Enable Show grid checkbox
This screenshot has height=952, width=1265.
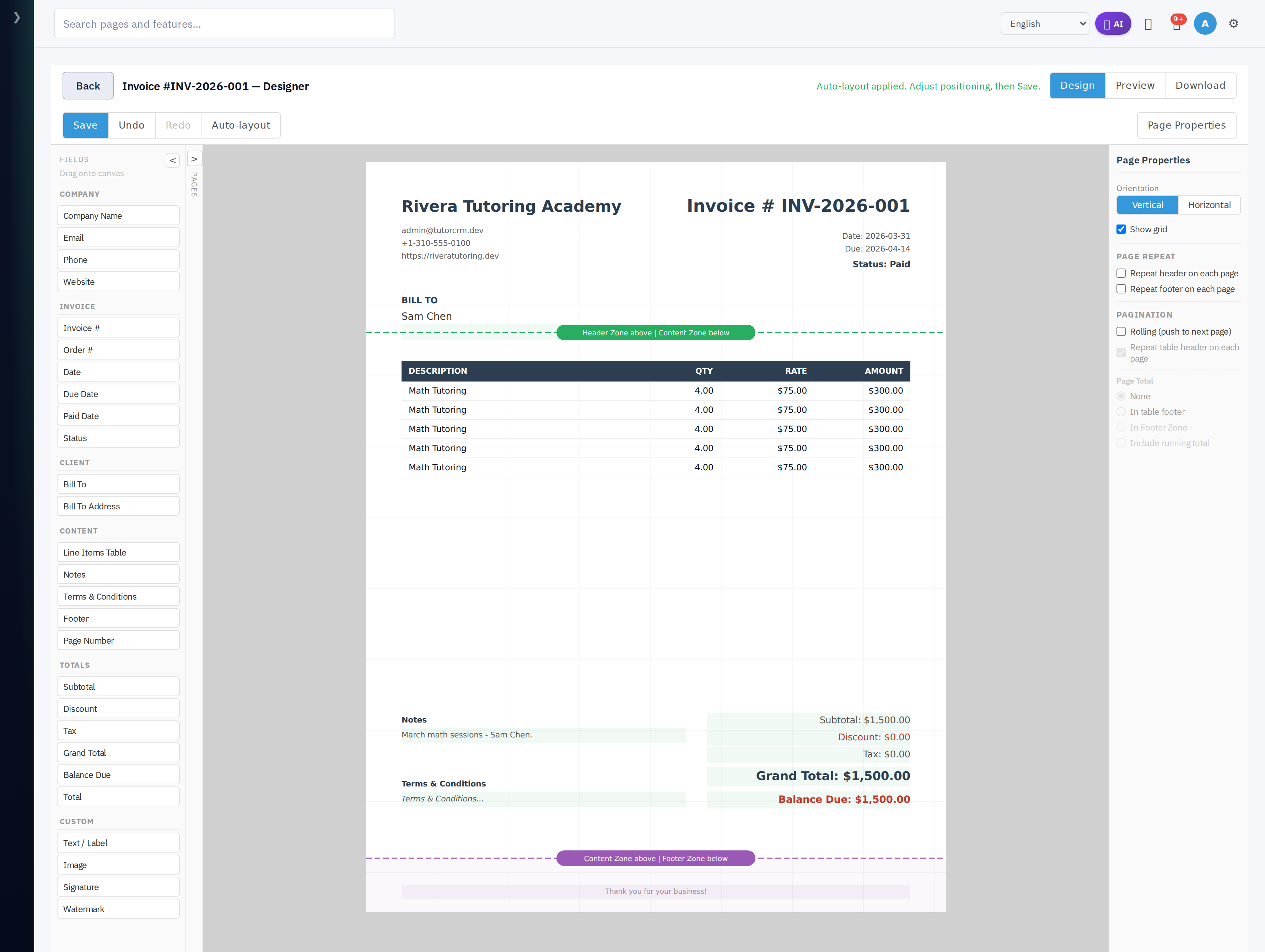point(1120,229)
